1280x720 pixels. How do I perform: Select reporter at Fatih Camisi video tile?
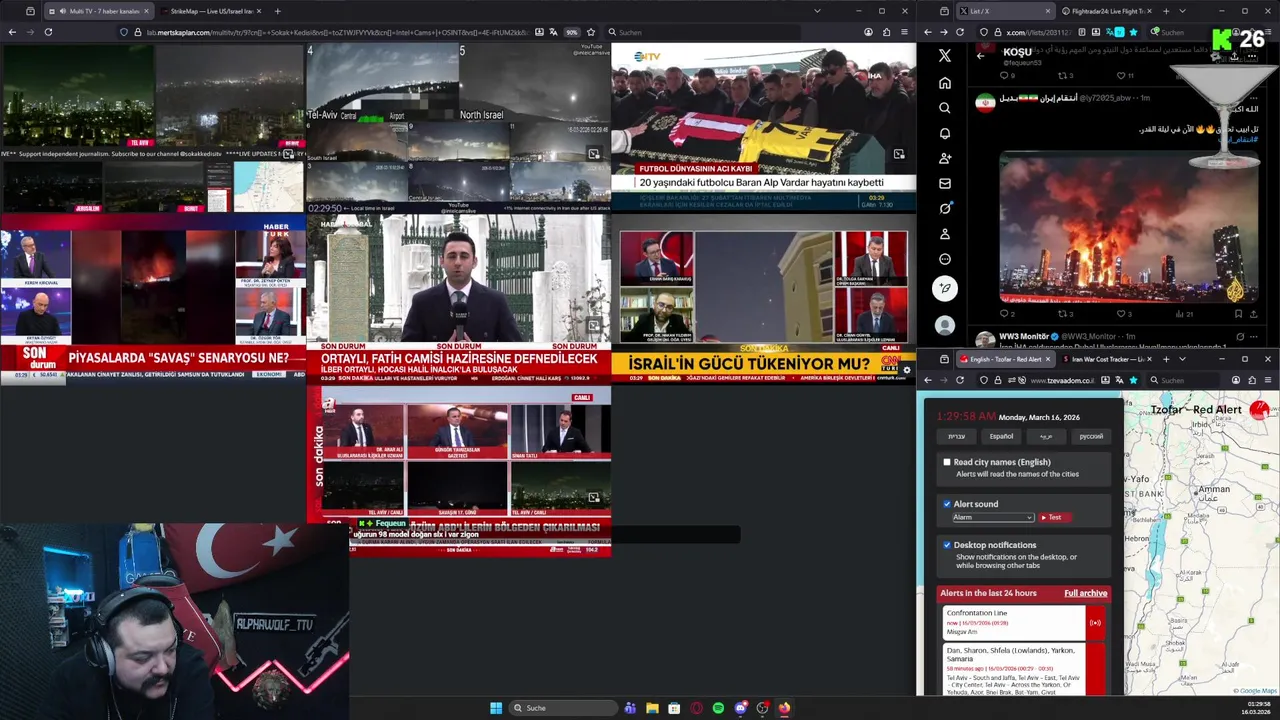click(458, 298)
